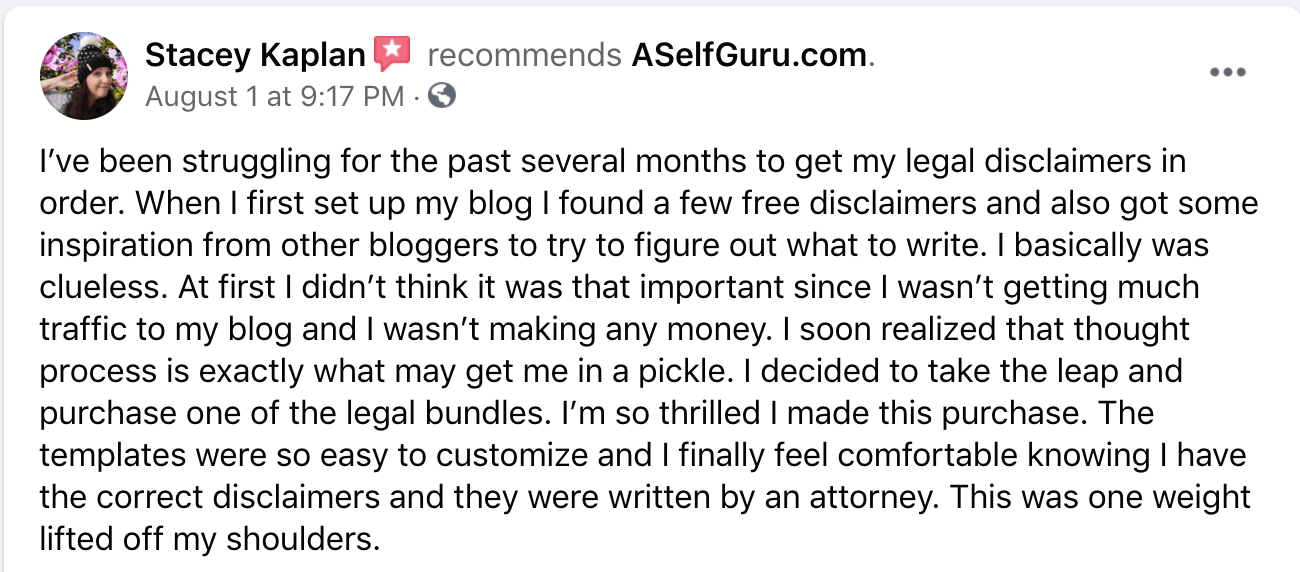Click the word "recommends" in the header
The image size is (1300, 572).
click(524, 55)
